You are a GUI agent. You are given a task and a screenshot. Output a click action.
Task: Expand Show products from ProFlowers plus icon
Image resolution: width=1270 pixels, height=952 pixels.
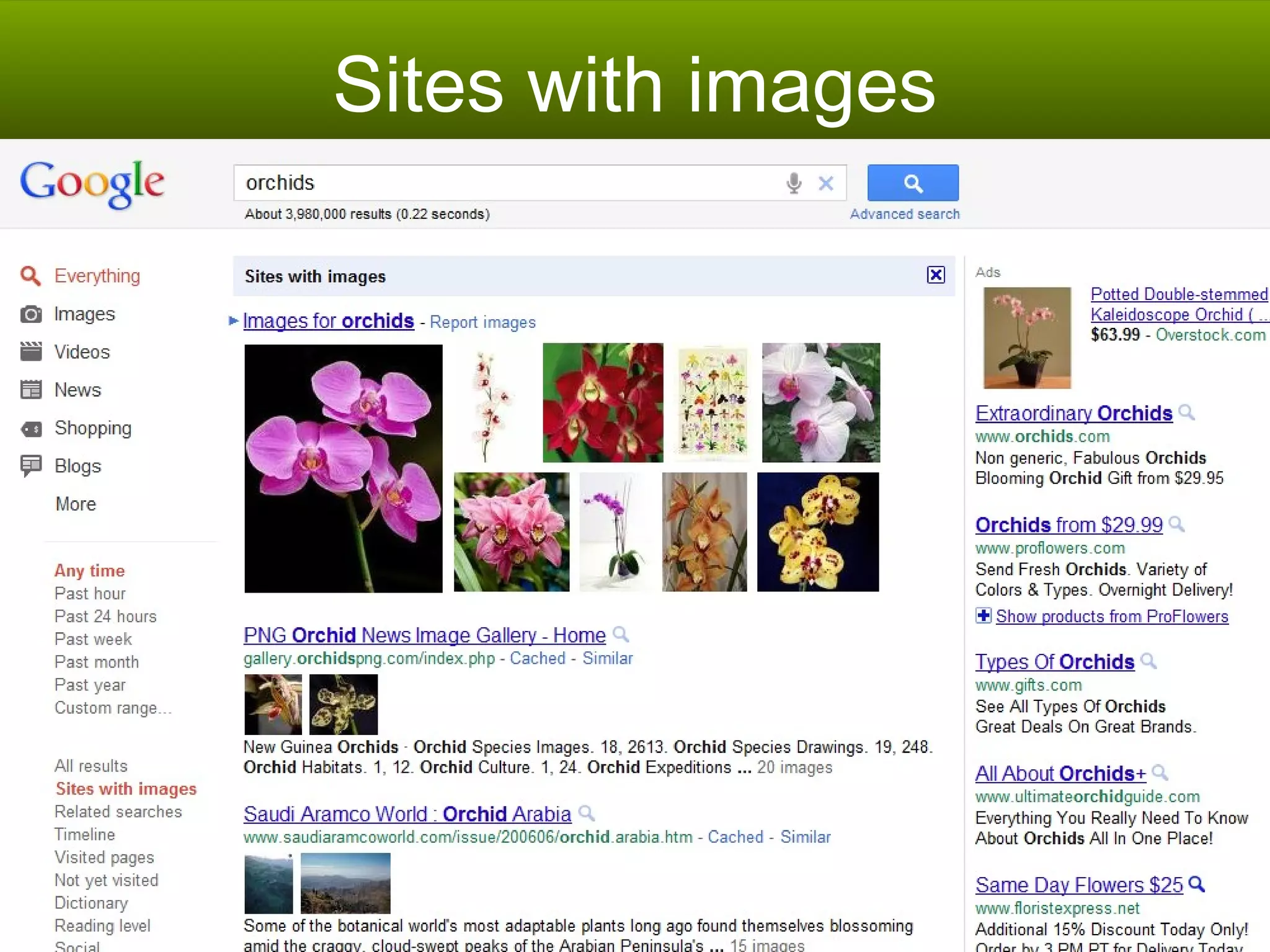pos(984,615)
